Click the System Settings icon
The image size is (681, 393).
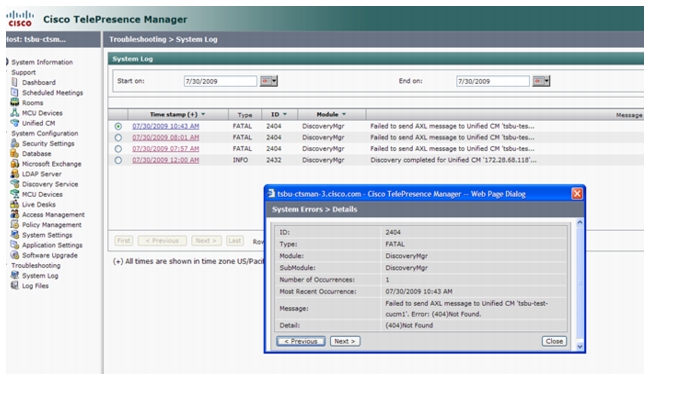tap(15, 235)
